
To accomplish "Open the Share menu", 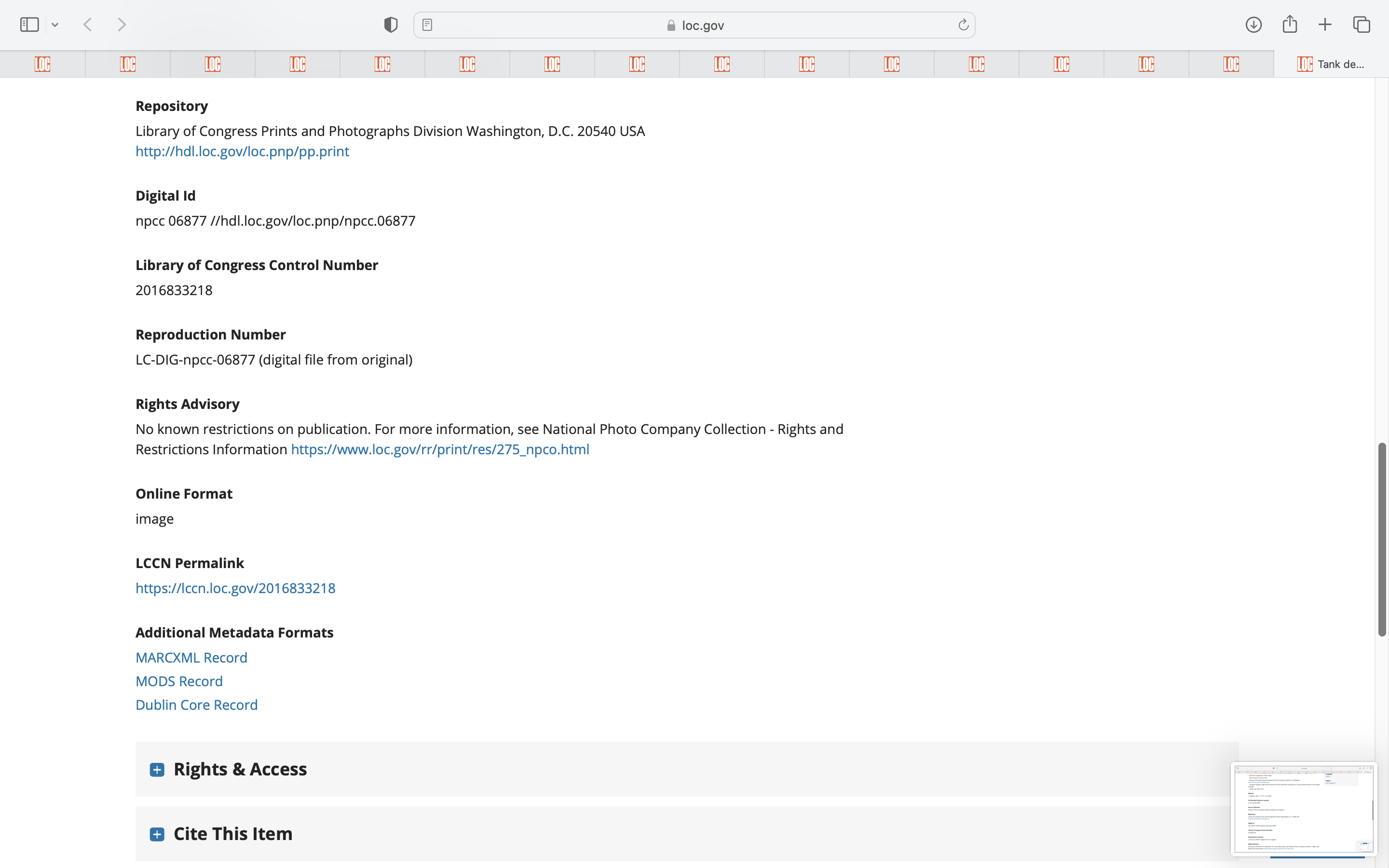I will (x=1289, y=24).
